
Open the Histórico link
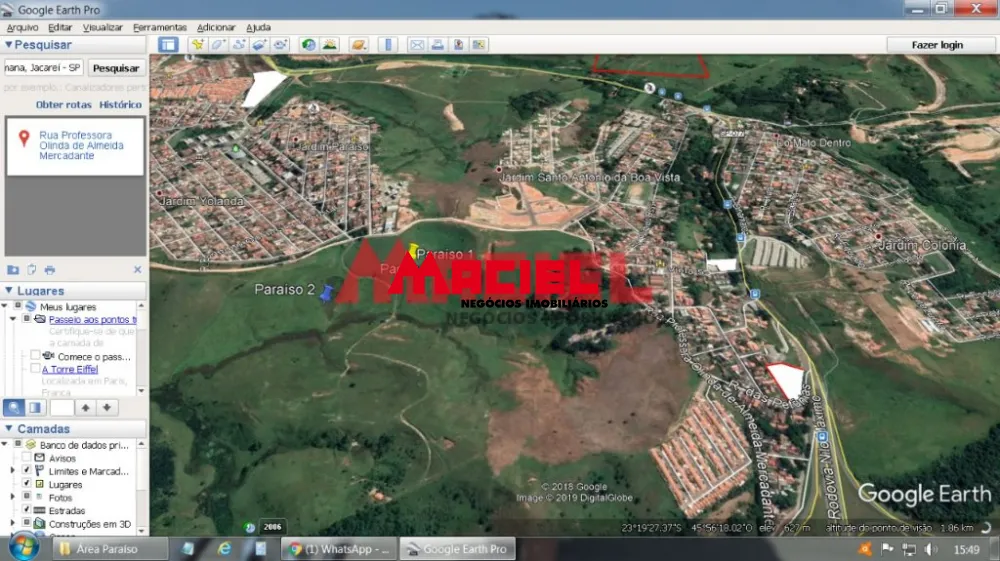[120, 104]
